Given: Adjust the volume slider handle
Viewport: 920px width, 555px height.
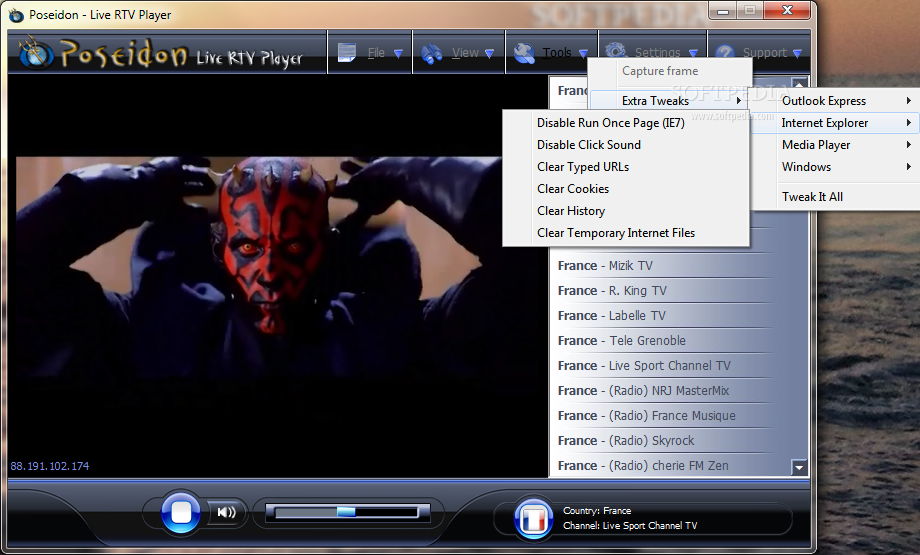Looking at the screenshot, I should click(346, 512).
